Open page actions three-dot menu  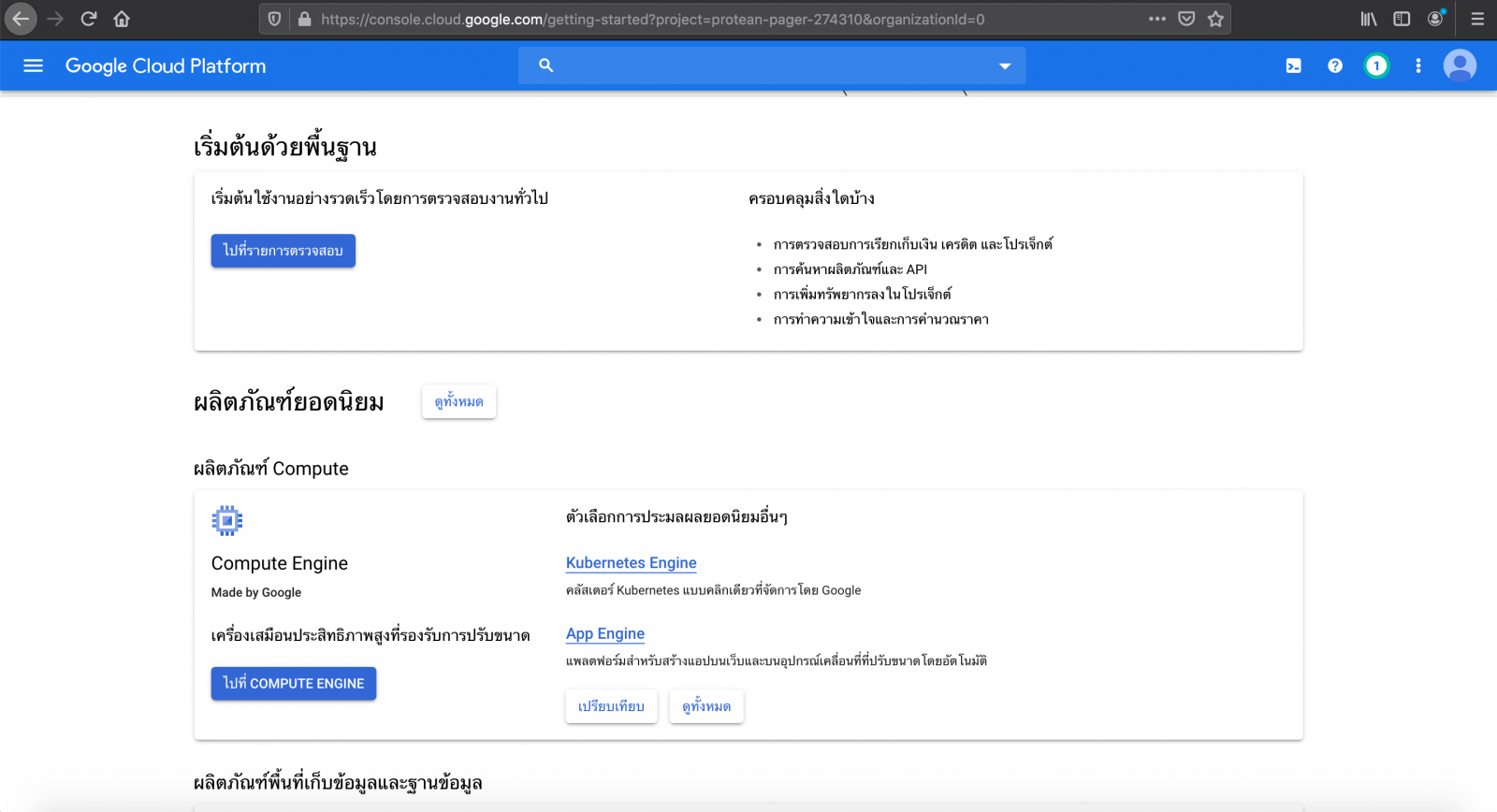point(1157,19)
